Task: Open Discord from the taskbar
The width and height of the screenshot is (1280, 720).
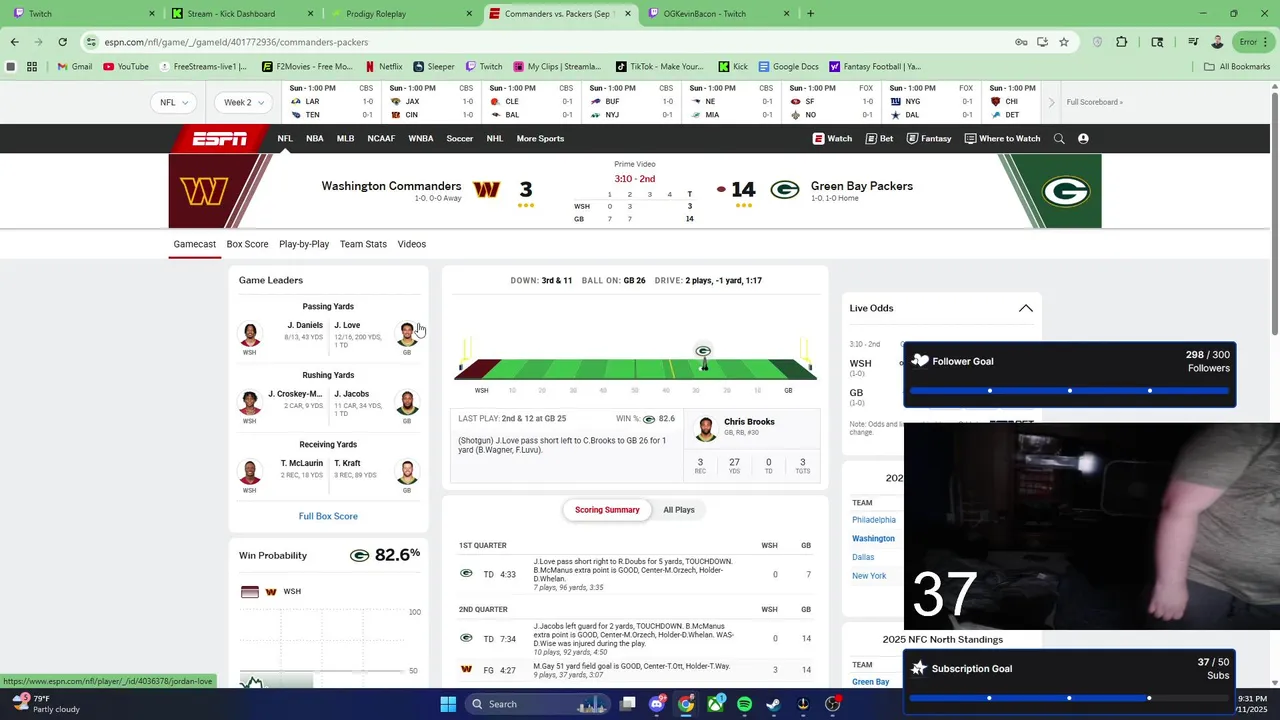Action: coord(657,704)
